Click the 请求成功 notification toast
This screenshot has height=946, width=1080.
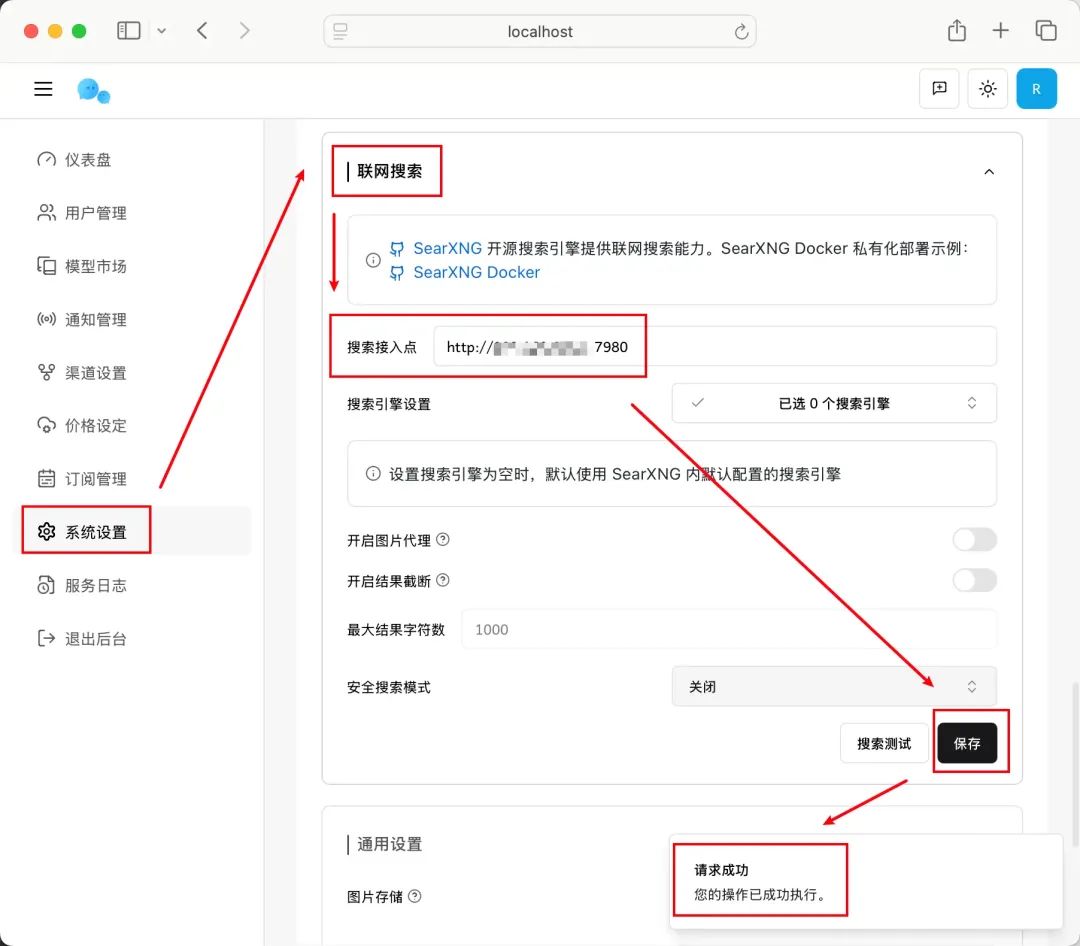click(866, 882)
